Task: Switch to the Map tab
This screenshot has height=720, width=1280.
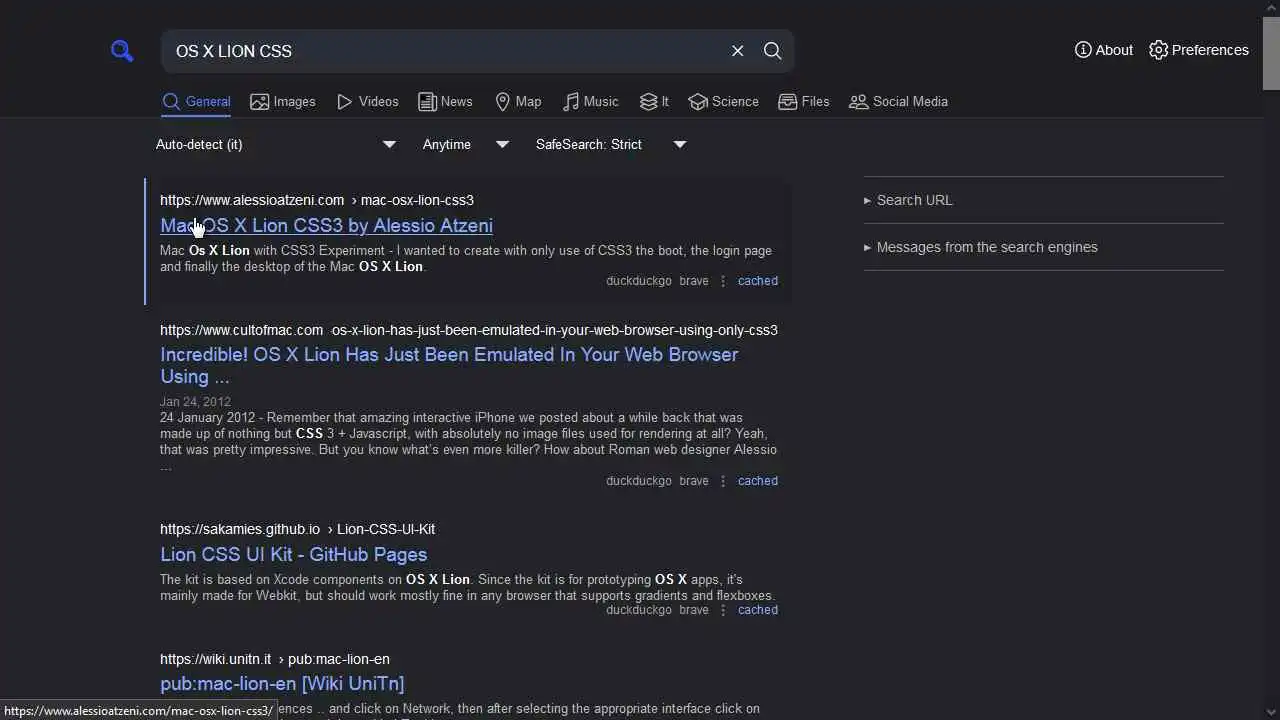Action: (x=518, y=101)
